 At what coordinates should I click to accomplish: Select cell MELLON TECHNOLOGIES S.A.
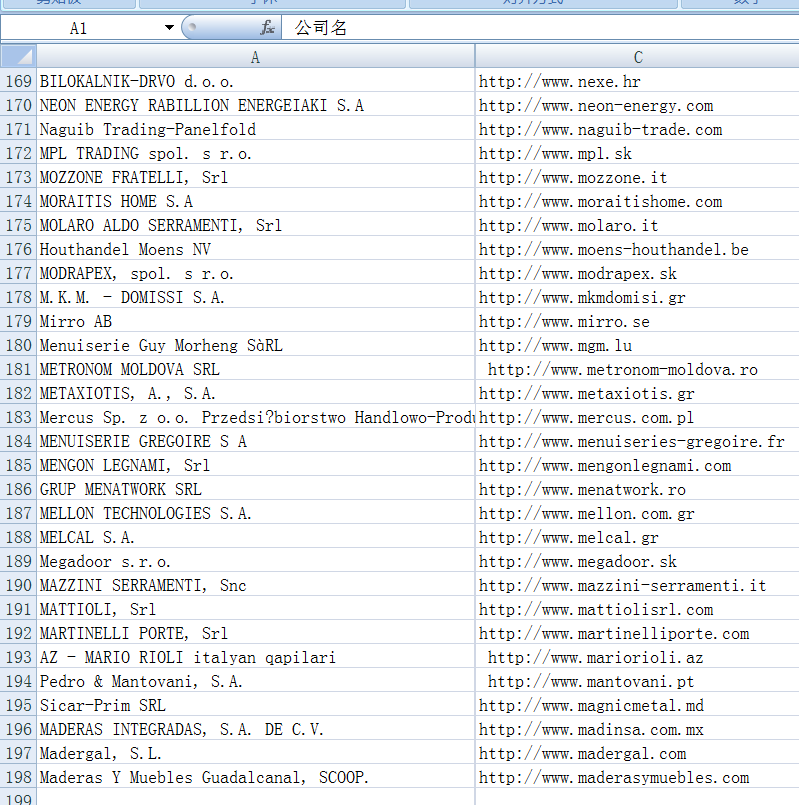pos(256,513)
